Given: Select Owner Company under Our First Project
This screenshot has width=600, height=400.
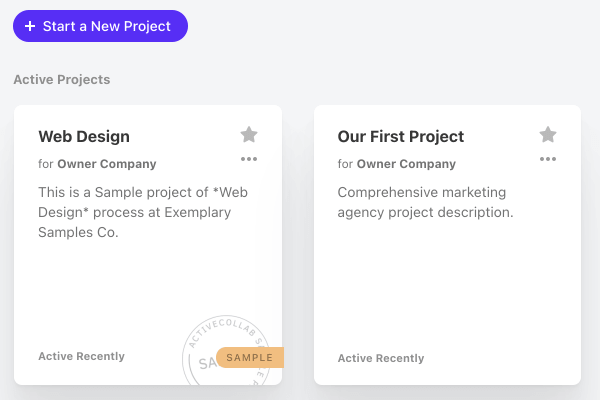Looking at the screenshot, I should click(406, 164).
